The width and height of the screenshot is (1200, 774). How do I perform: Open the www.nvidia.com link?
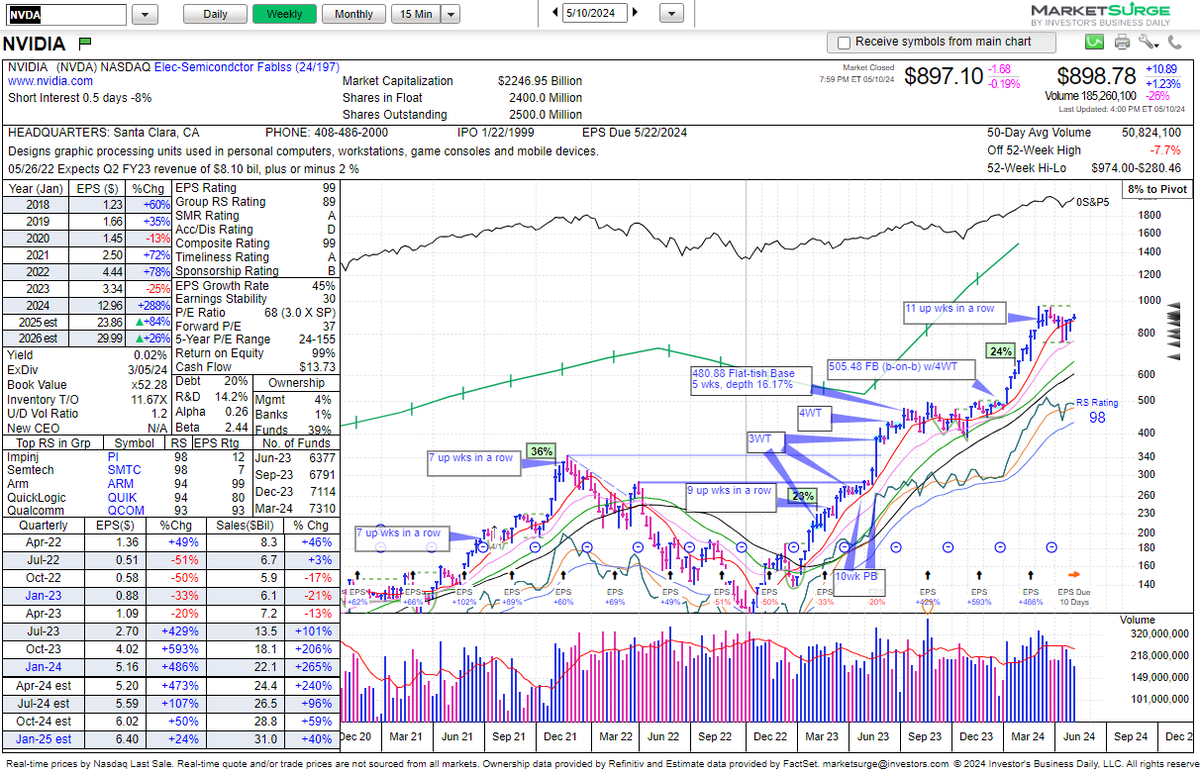[50, 81]
